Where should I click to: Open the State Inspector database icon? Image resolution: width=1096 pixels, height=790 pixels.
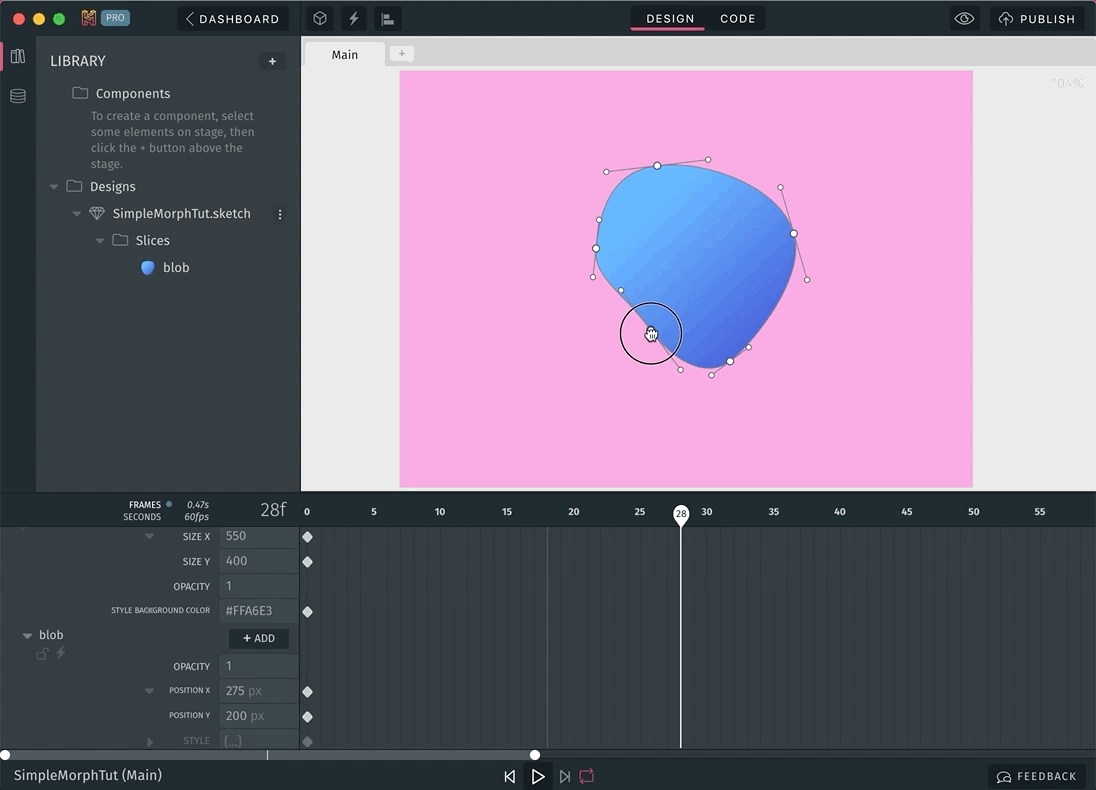click(18, 96)
